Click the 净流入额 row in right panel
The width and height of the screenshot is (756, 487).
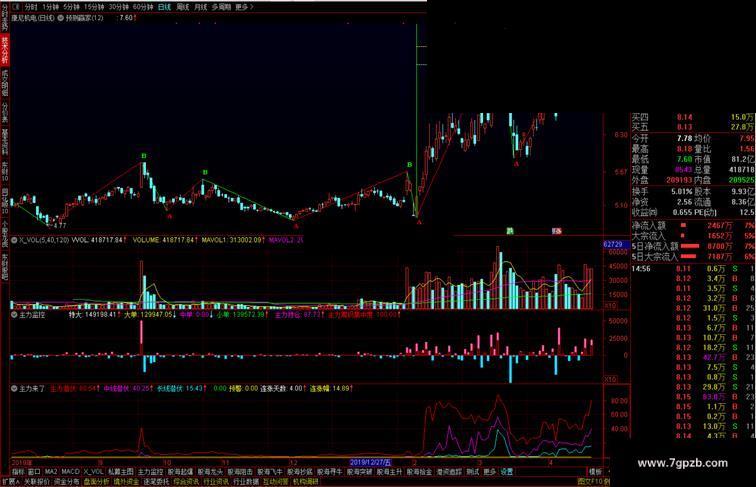[x=693, y=225]
